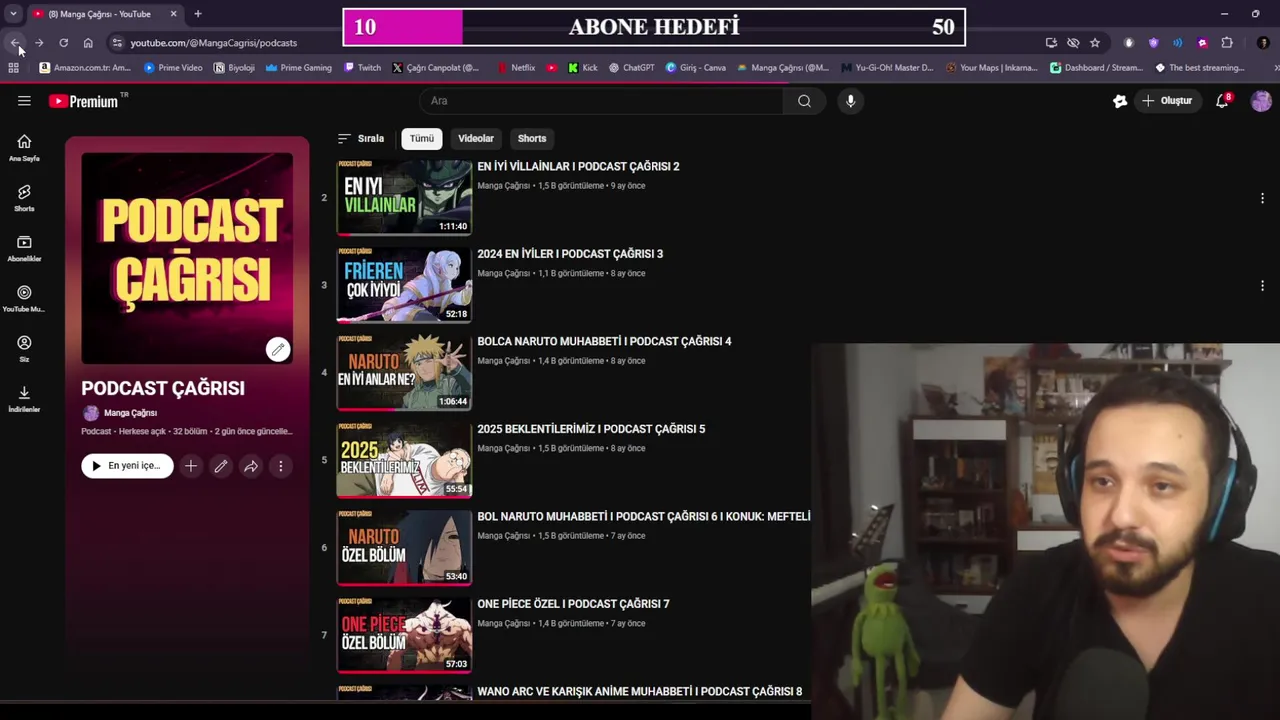Open İndirilenler in the sidebar

(x=24, y=398)
